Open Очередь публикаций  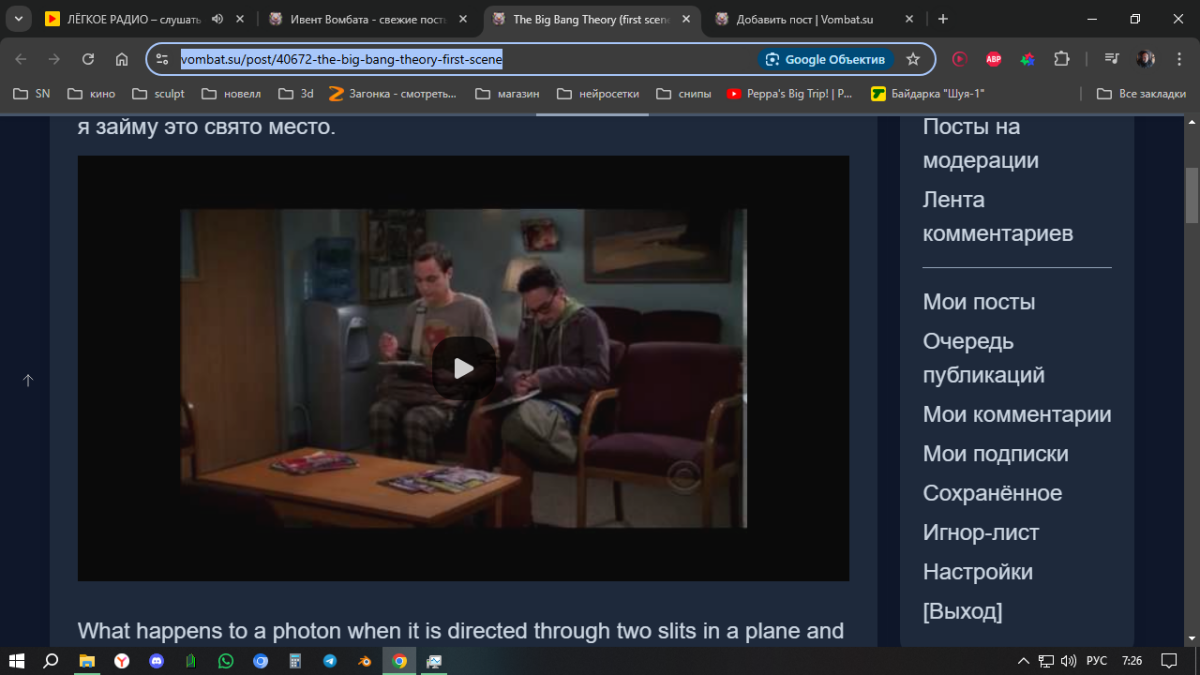pos(984,358)
